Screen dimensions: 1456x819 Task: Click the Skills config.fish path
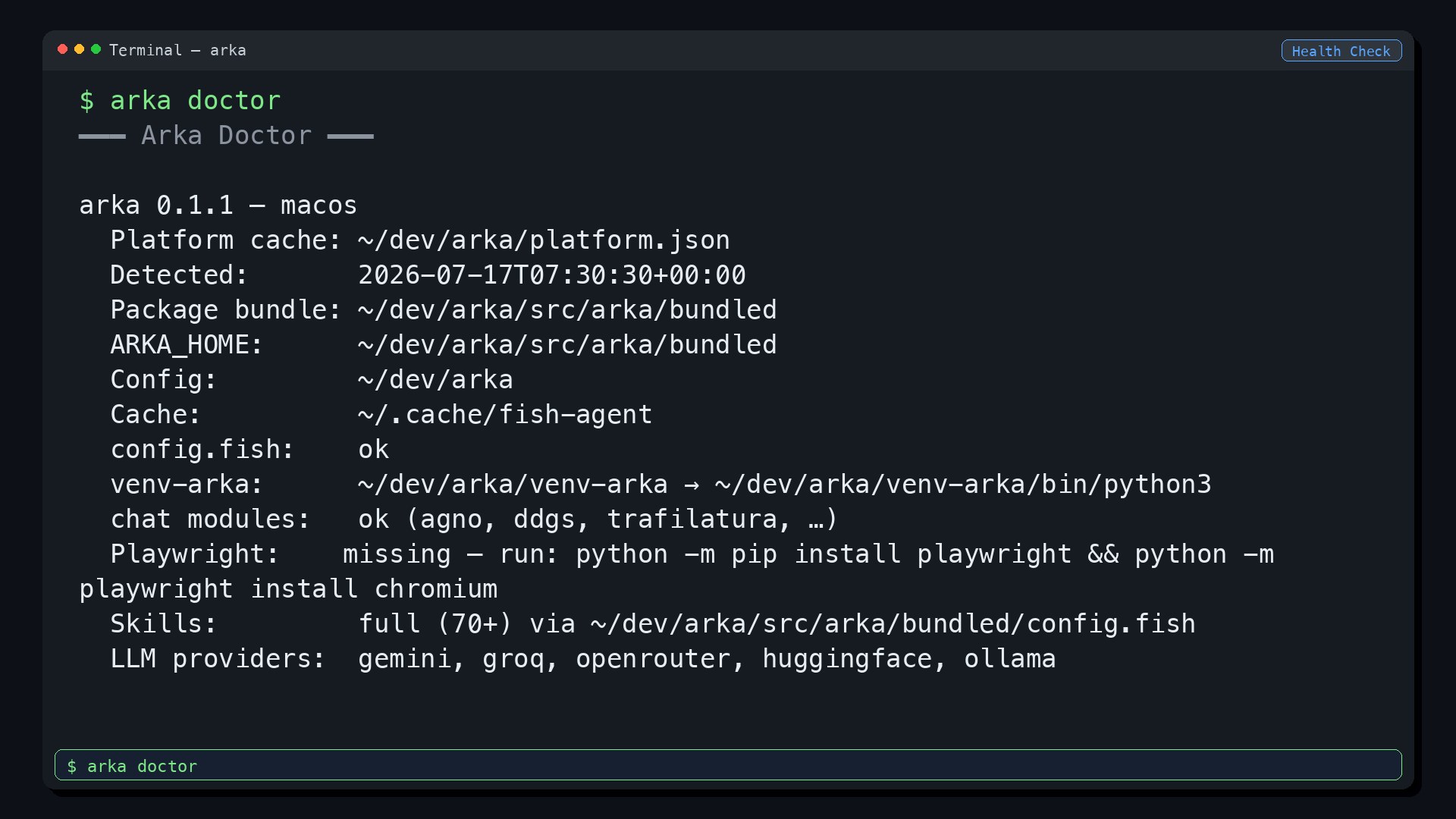click(893, 623)
